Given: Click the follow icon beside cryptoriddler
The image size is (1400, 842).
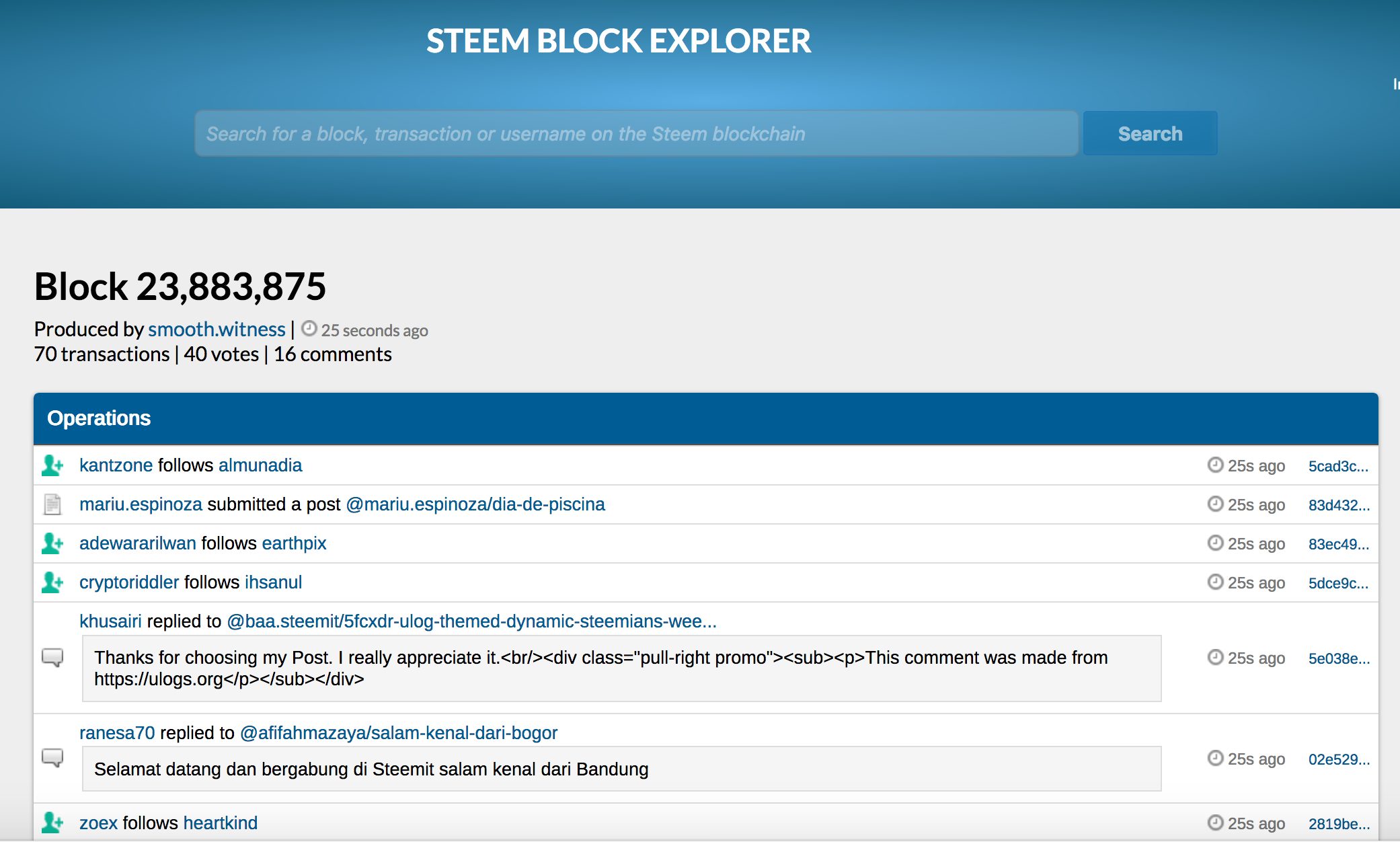Looking at the screenshot, I should pos(52,582).
